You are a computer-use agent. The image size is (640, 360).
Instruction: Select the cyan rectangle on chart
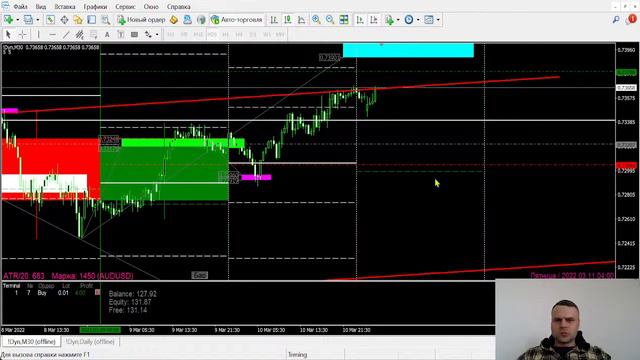408,50
